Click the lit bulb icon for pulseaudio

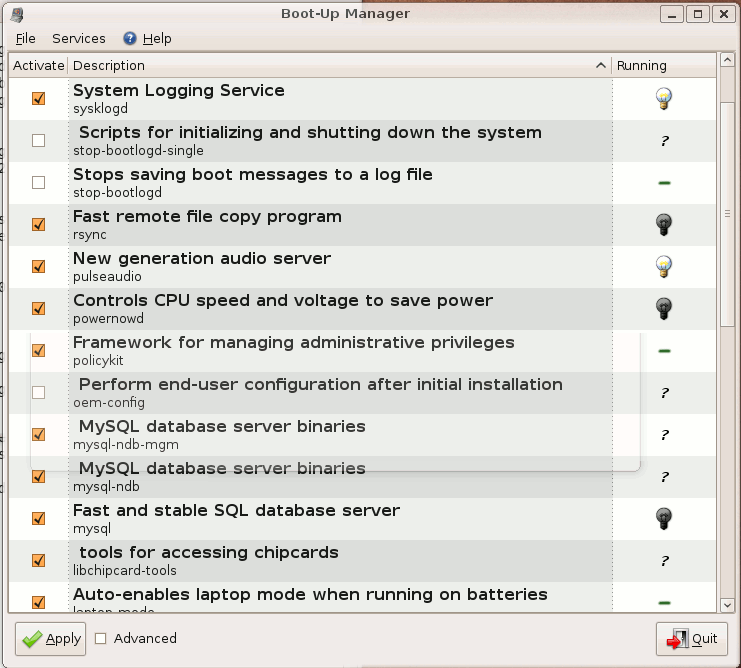pos(663,266)
